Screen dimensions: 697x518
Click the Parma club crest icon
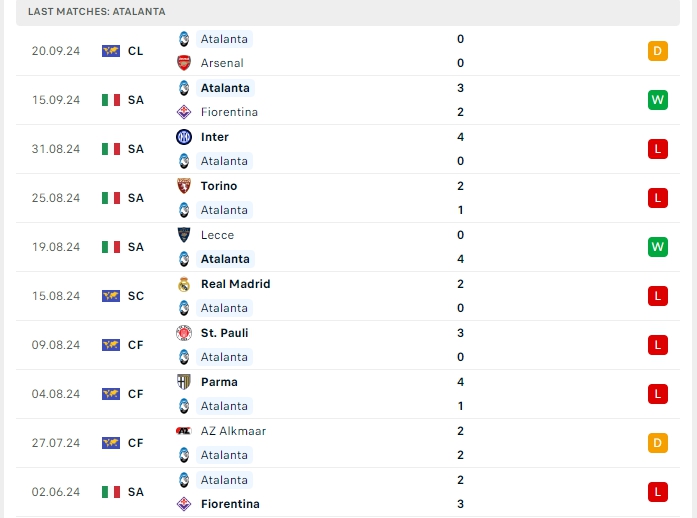pos(184,382)
